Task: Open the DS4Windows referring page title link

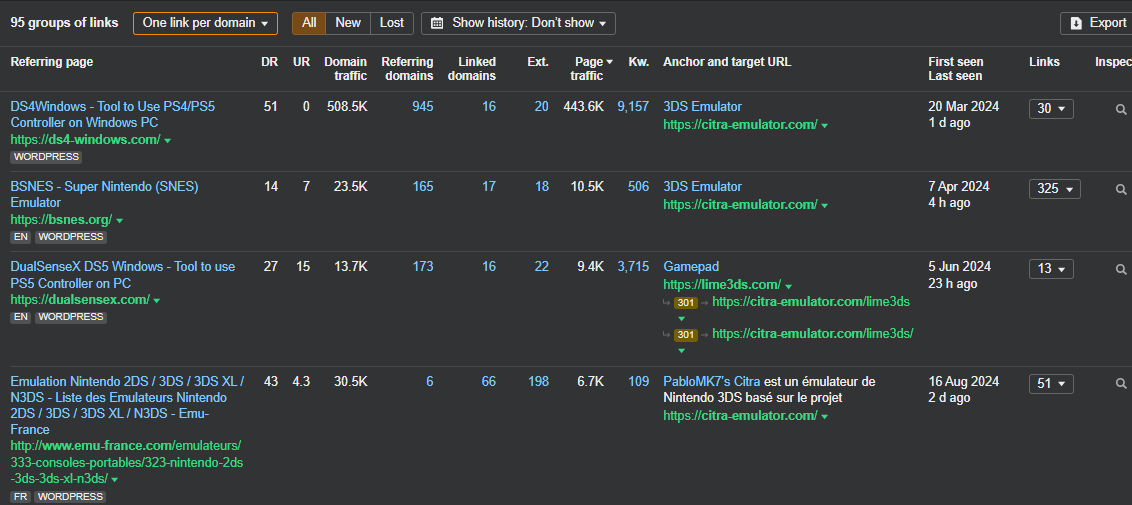Action: point(113,115)
